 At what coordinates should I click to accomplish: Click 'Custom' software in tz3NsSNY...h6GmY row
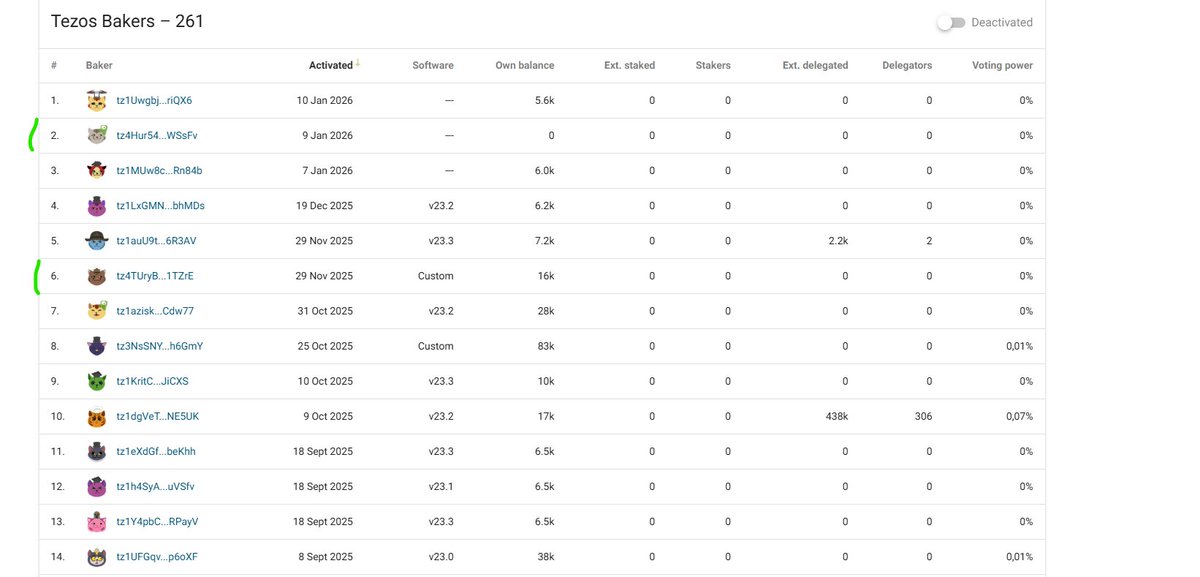(x=436, y=346)
